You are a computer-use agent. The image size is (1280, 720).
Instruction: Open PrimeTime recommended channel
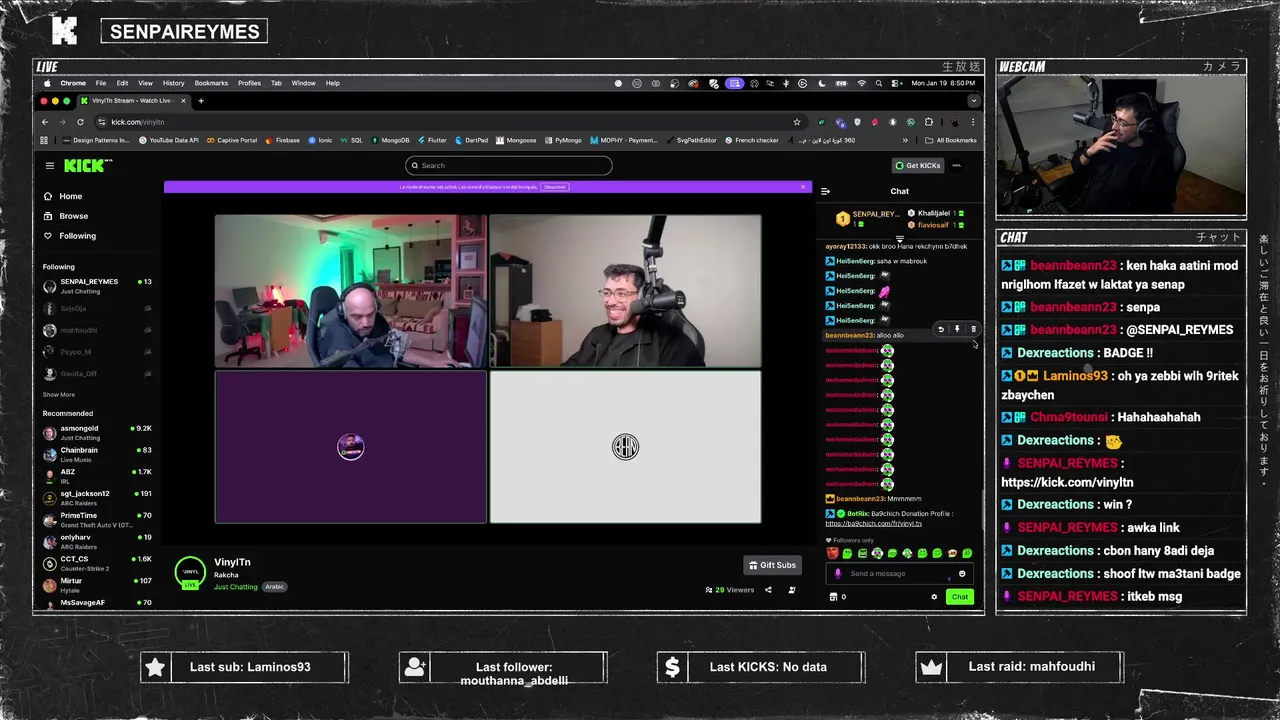[97, 520]
